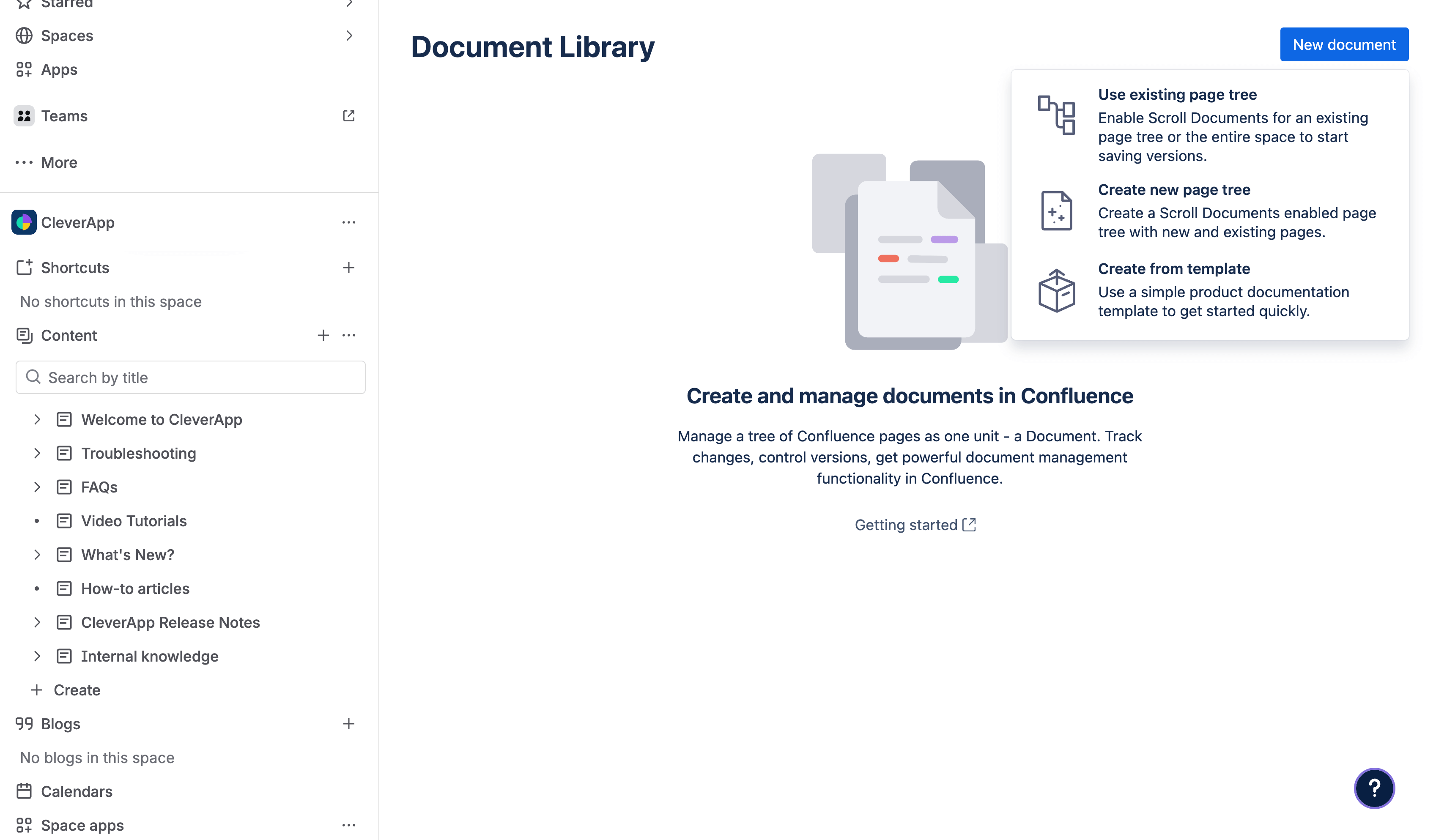The width and height of the screenshot is (1436, 840).
Task: Expand the CleverApp Release Notes tree
Action: (37, 622)
